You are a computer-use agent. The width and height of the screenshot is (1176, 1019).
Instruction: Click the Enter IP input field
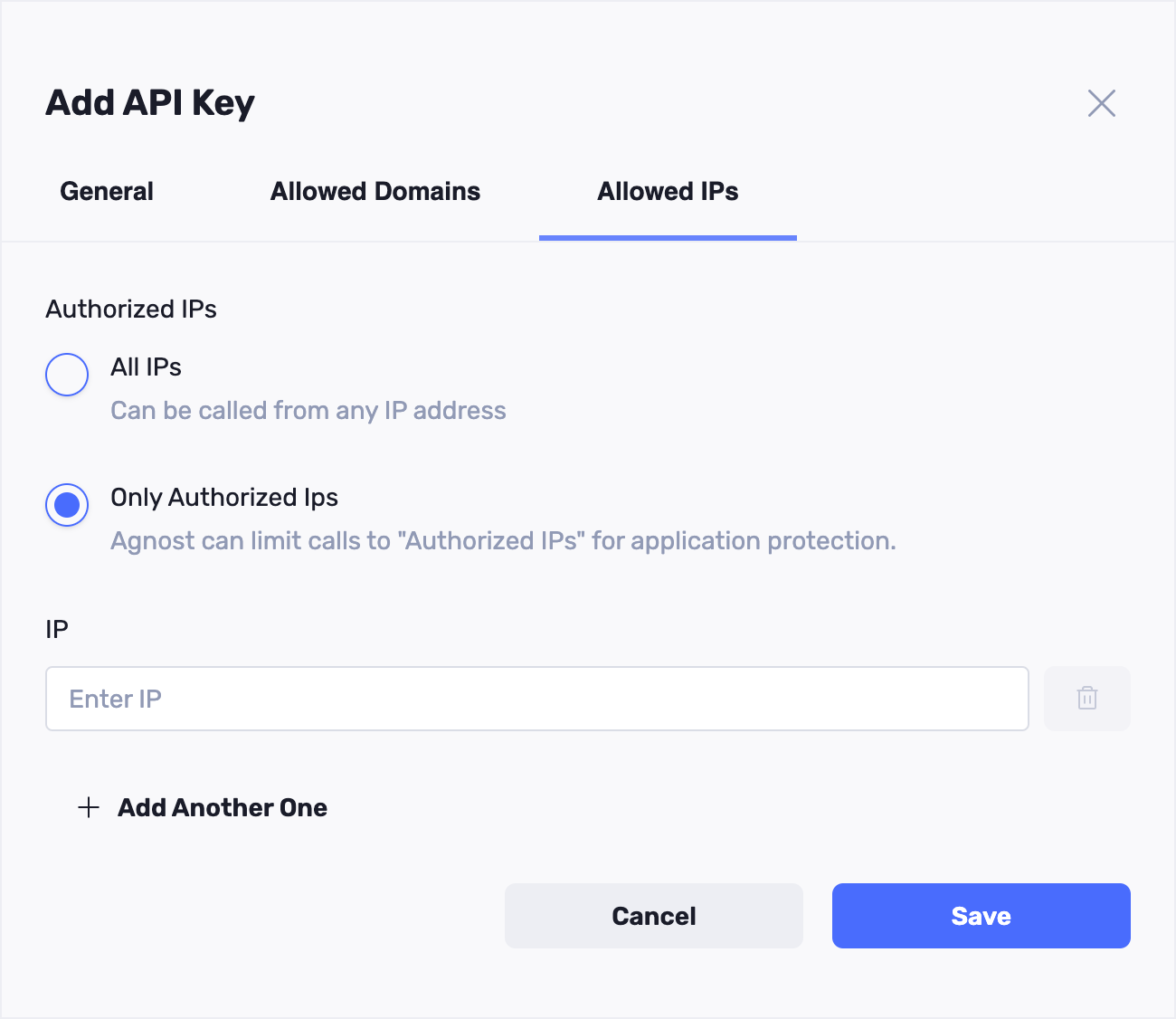536,699
